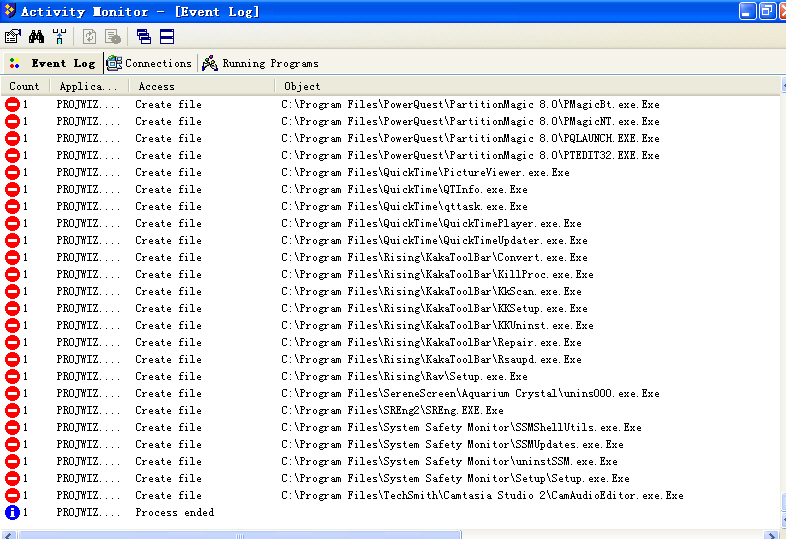The height and width of the screenshot is (539, 786).
Task: Click the binoculars find icon
Action: tap(36, 37)
